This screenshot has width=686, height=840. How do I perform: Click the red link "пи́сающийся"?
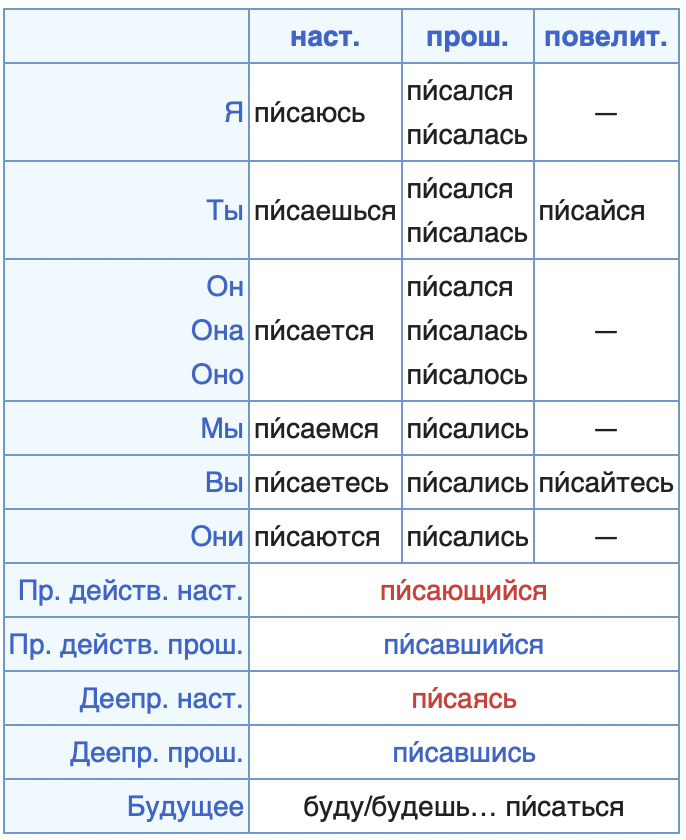click(x=463, y=591)
